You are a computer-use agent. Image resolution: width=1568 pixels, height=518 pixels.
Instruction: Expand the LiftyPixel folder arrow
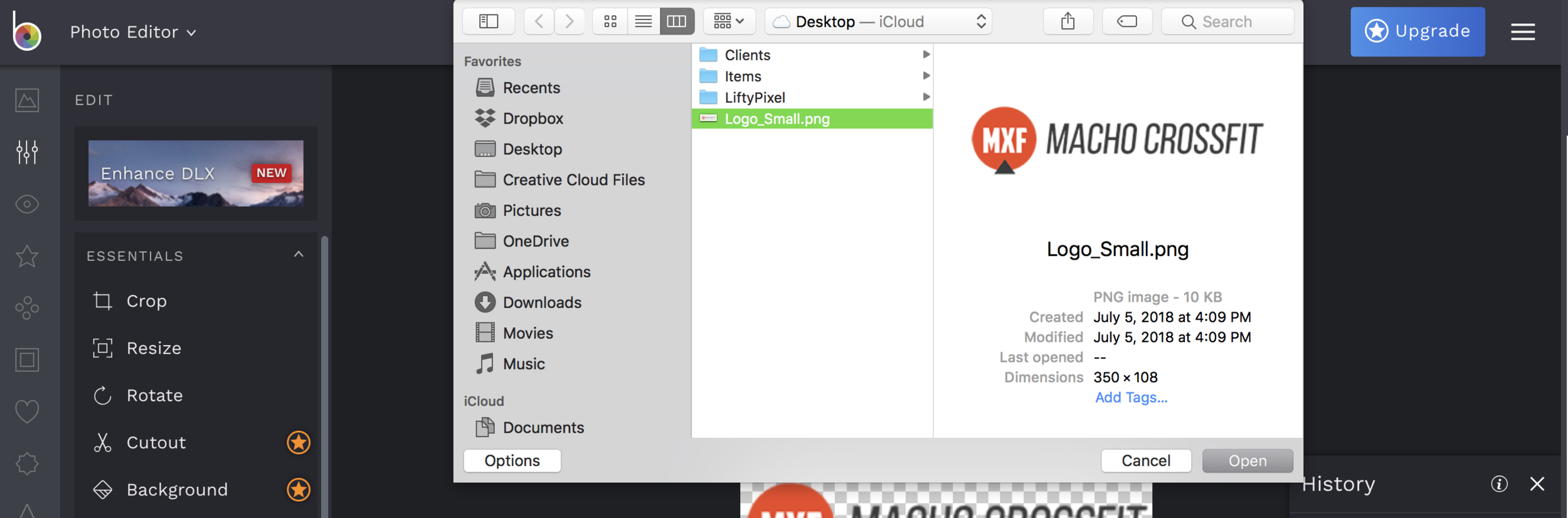click(x=926, y=97)
